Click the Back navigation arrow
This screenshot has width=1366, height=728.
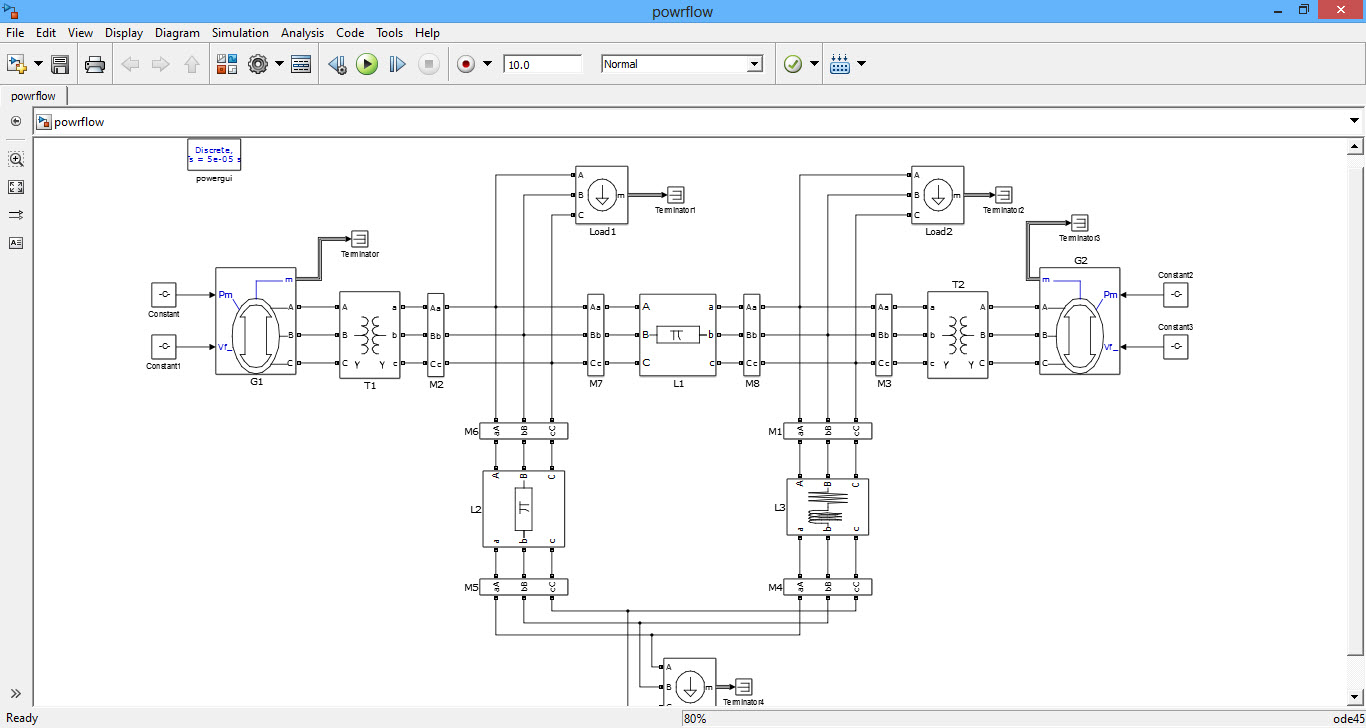pyautogui.click(x=130, y=64)
